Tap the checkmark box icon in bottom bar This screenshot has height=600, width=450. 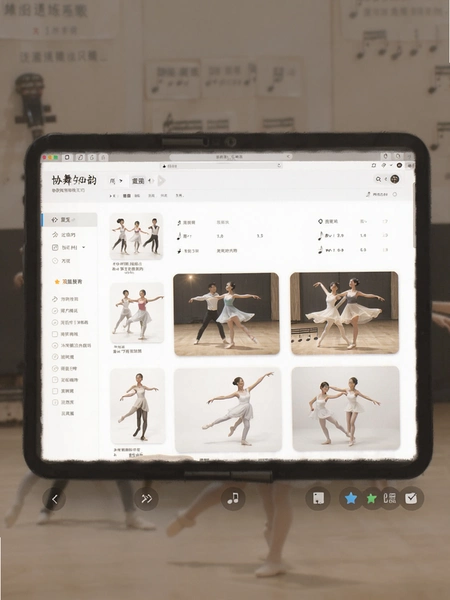[x=411, y=498]
